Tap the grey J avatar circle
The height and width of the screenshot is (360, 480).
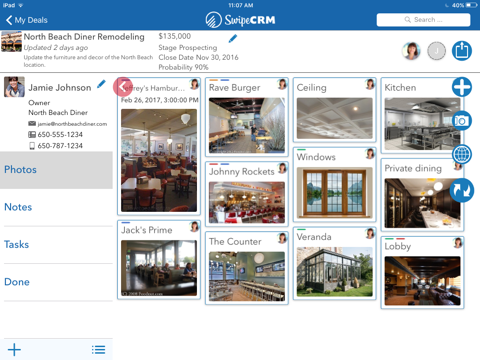(x=436, y=51)
